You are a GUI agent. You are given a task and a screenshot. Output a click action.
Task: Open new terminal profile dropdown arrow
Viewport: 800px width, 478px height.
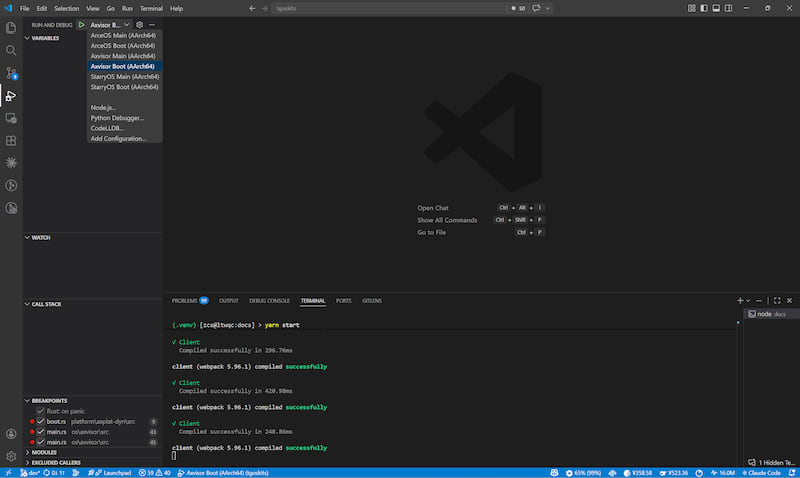748,300
